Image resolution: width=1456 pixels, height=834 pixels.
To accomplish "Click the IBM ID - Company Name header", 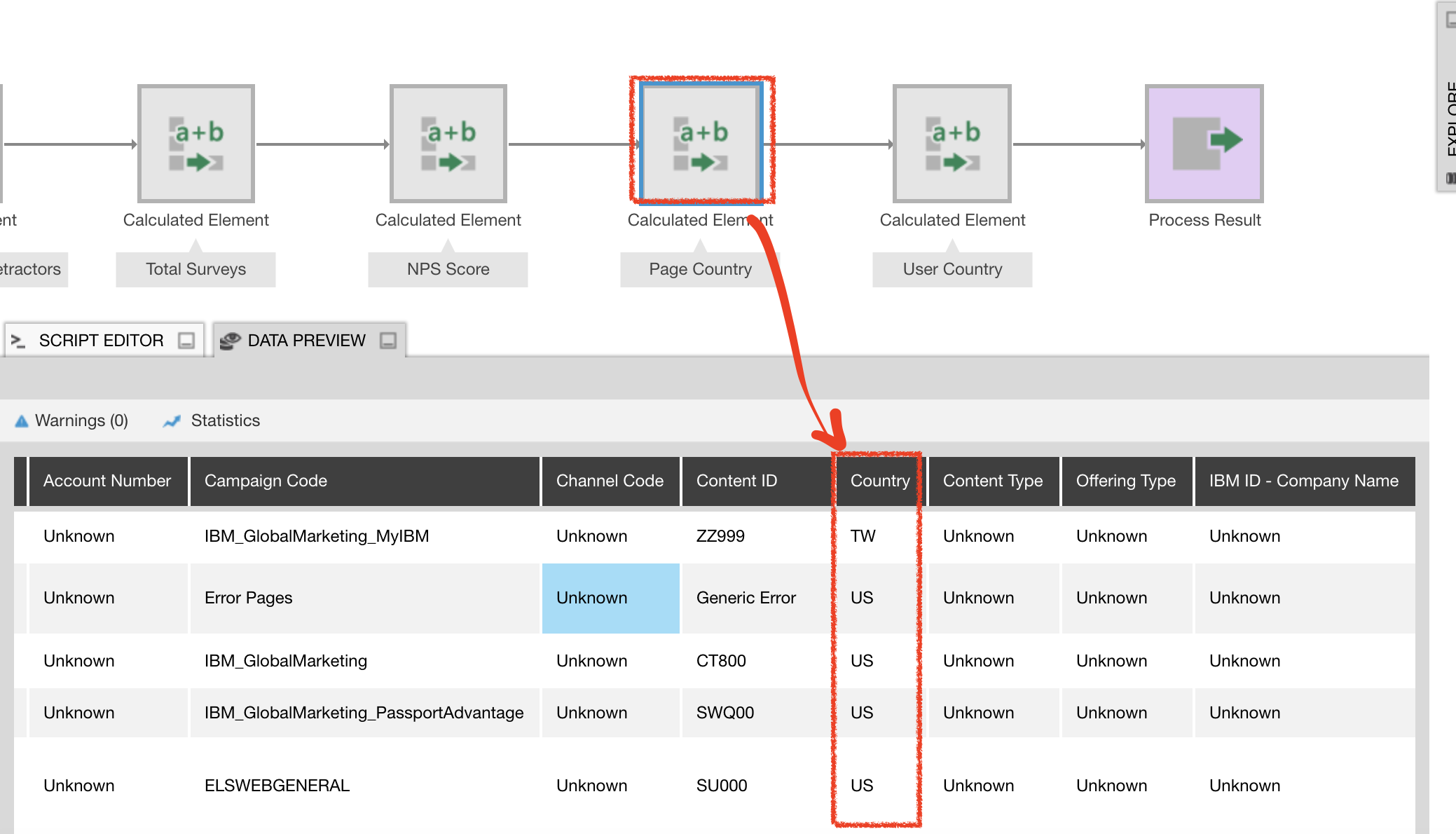I will point(1305,481).
